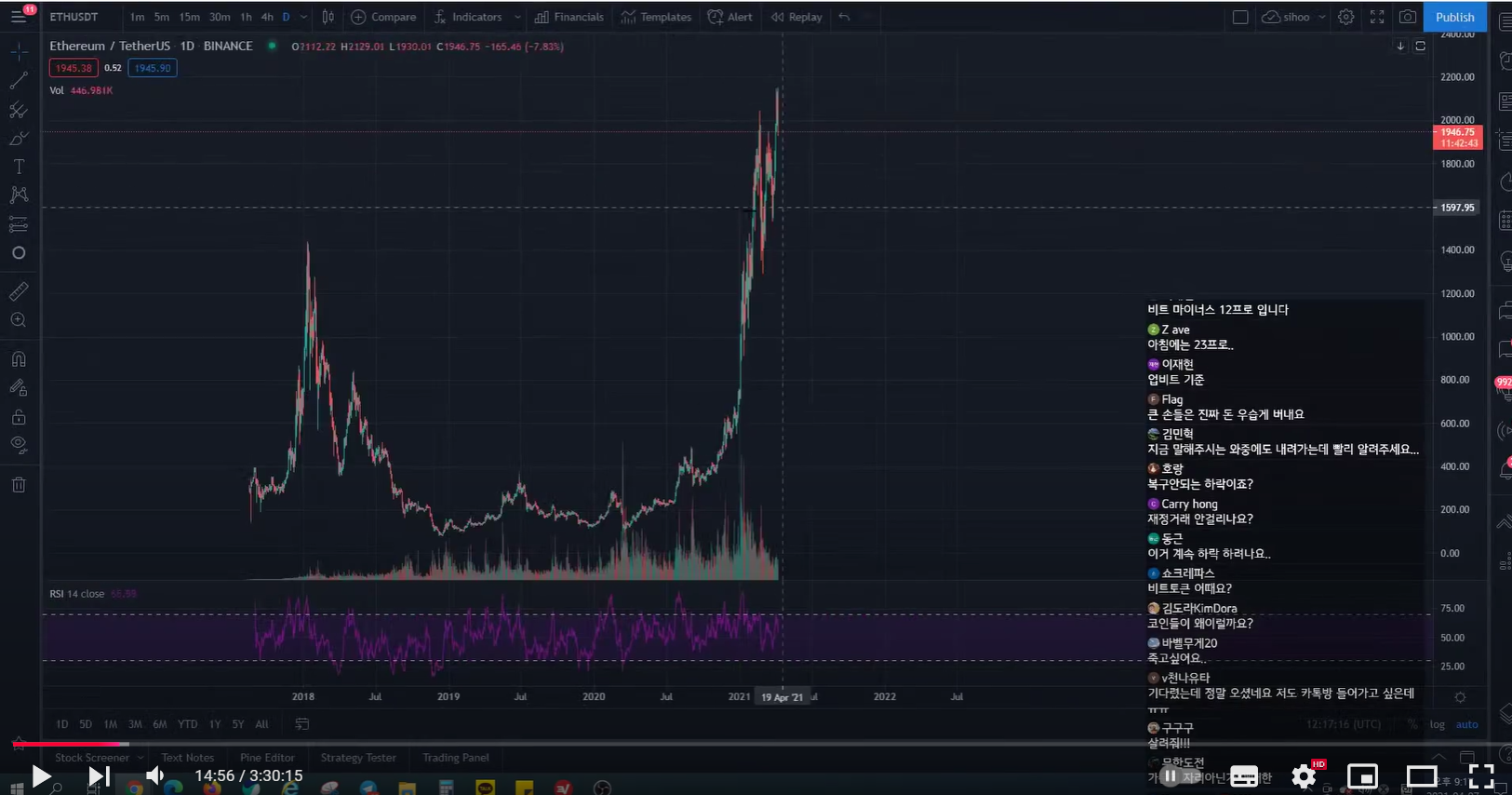Viewport: 1512px width, 795px height.
Task: Open the candle chart style selector
Action: pos(328,17)
